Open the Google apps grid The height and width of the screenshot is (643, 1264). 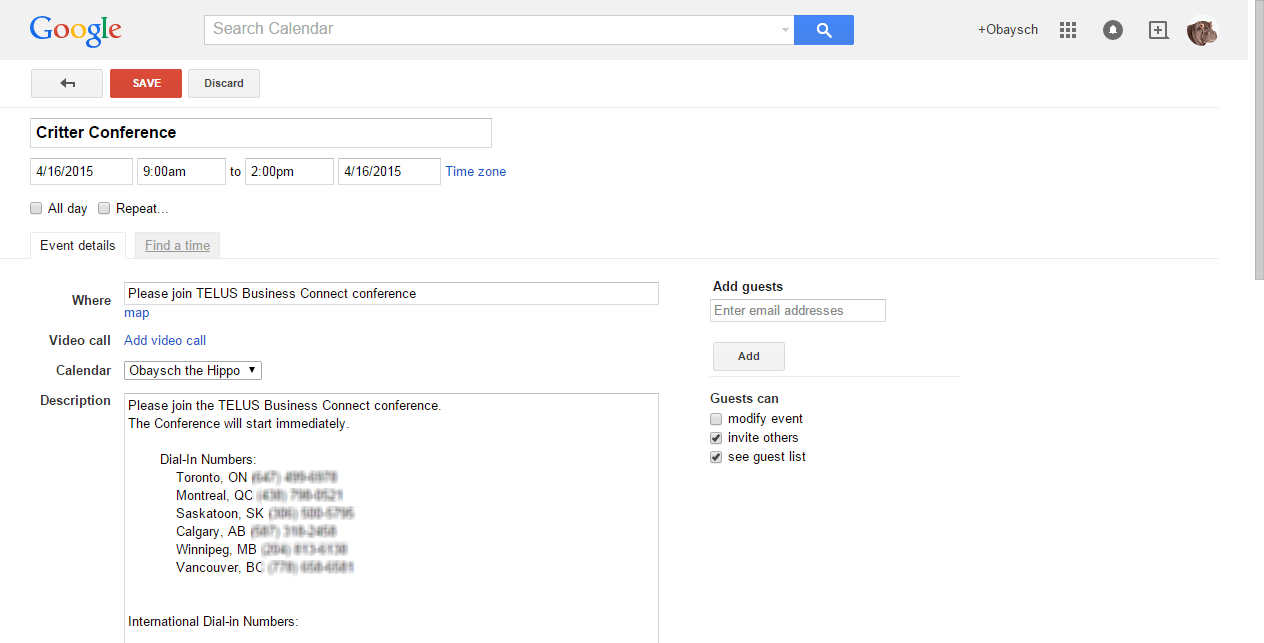[x=1067, y=30]
